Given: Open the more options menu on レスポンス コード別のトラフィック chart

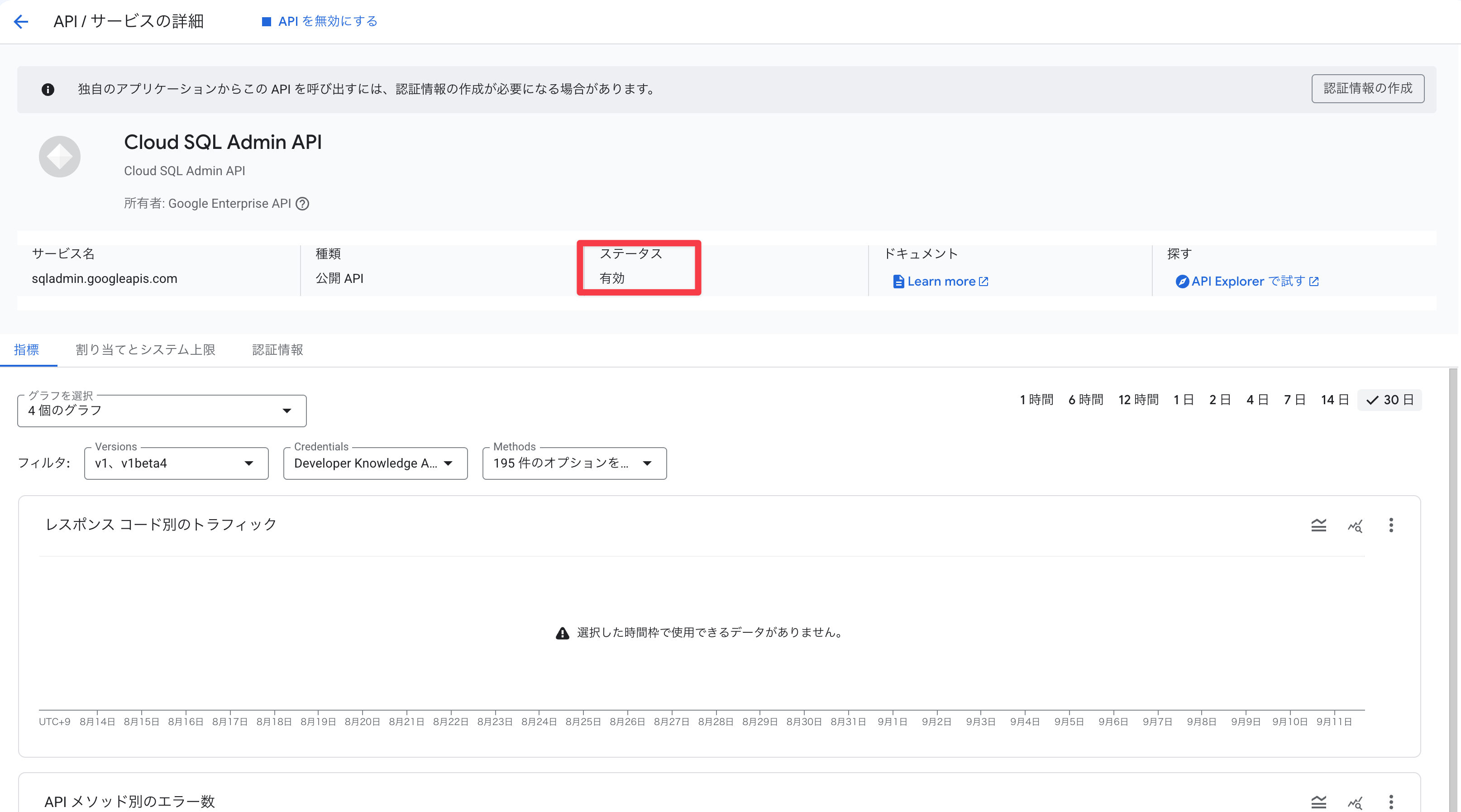Looking at the screenshot, I should point(1391,525).
